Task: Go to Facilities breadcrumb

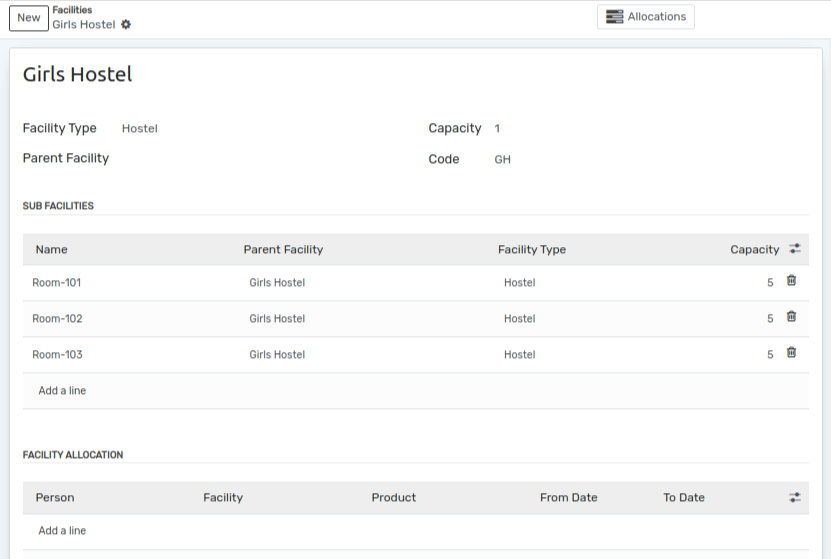Action: 72,10
